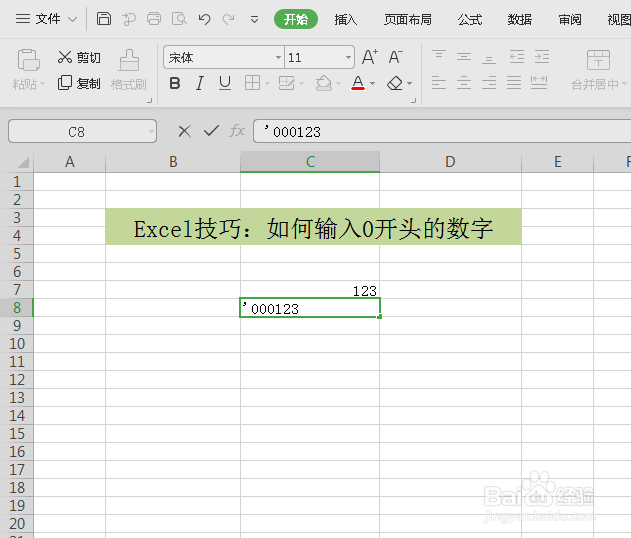Justify text alignment
This screenshot has width=631, height=538.
pyautogui.click(x=514, y=83)
